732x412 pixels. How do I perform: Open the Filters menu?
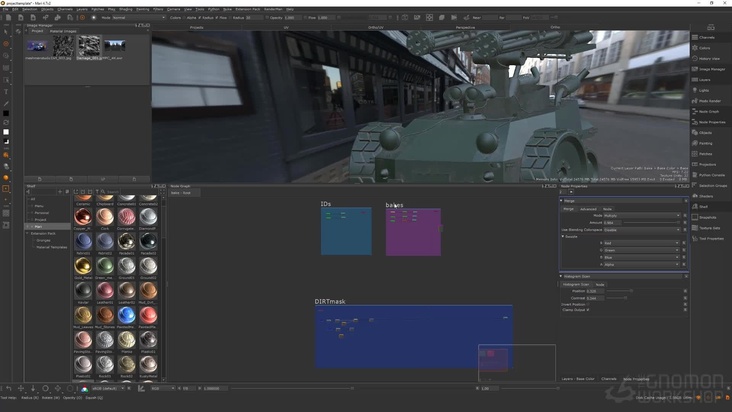157,8
